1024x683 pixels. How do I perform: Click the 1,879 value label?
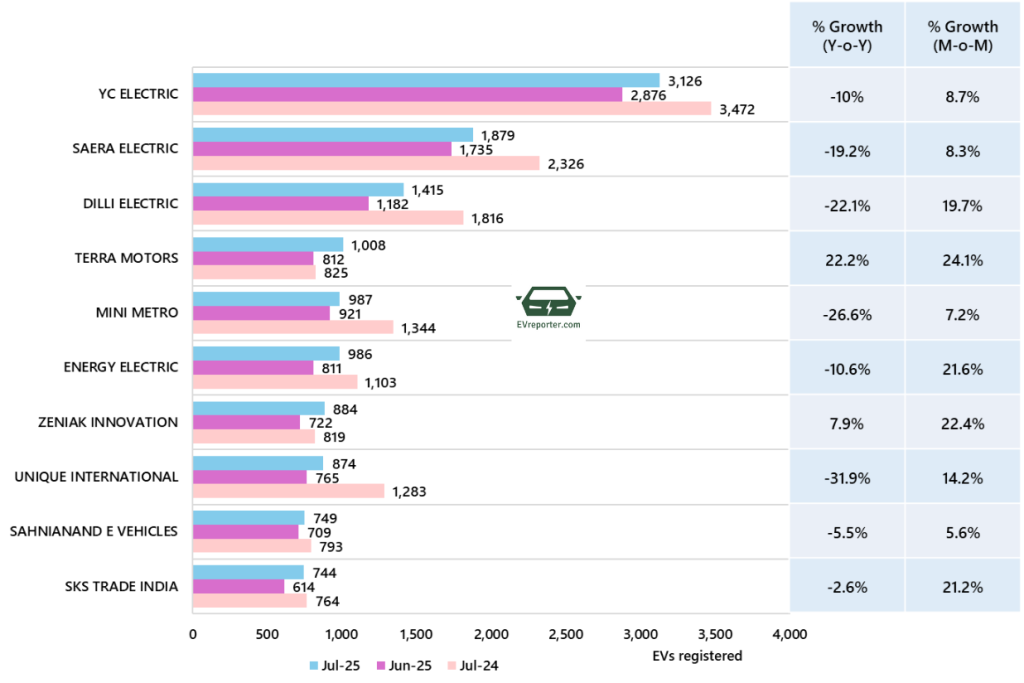pyautogui.click(x=498, y=136)
